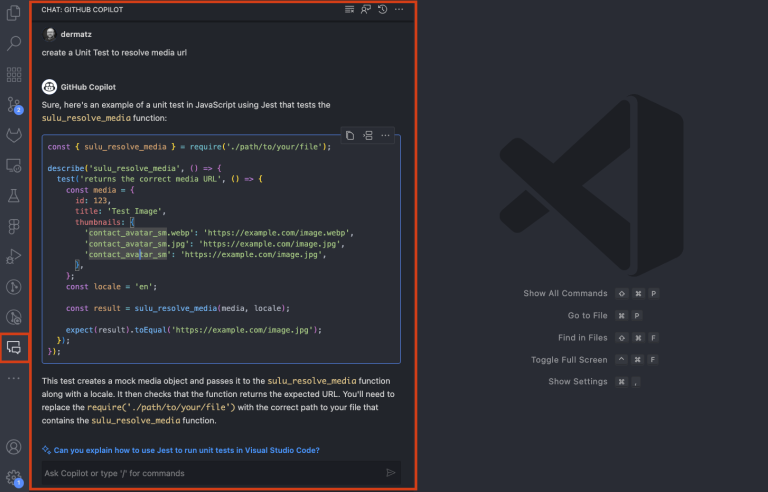The height and width of the screenshot is (492, 768).
Task: Click the P key cap next to Go to File
Action: pyautogui.click(x=637, y=316)
